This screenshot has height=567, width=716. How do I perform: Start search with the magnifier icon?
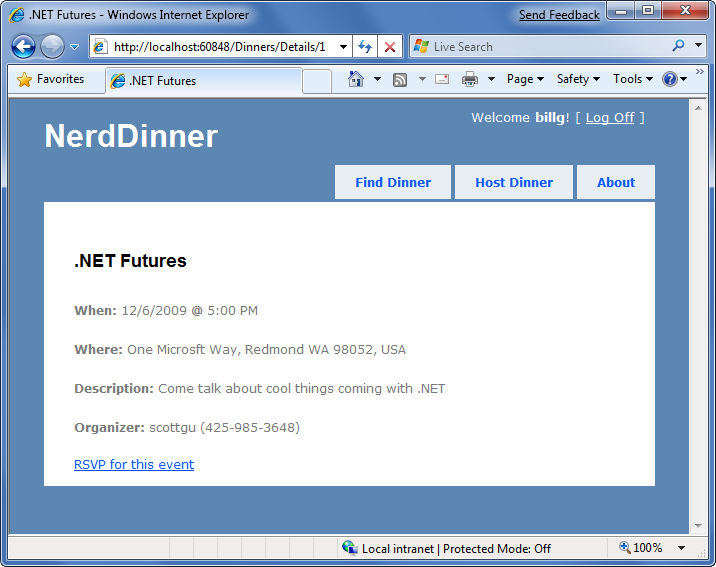click(x=679, y=46)
